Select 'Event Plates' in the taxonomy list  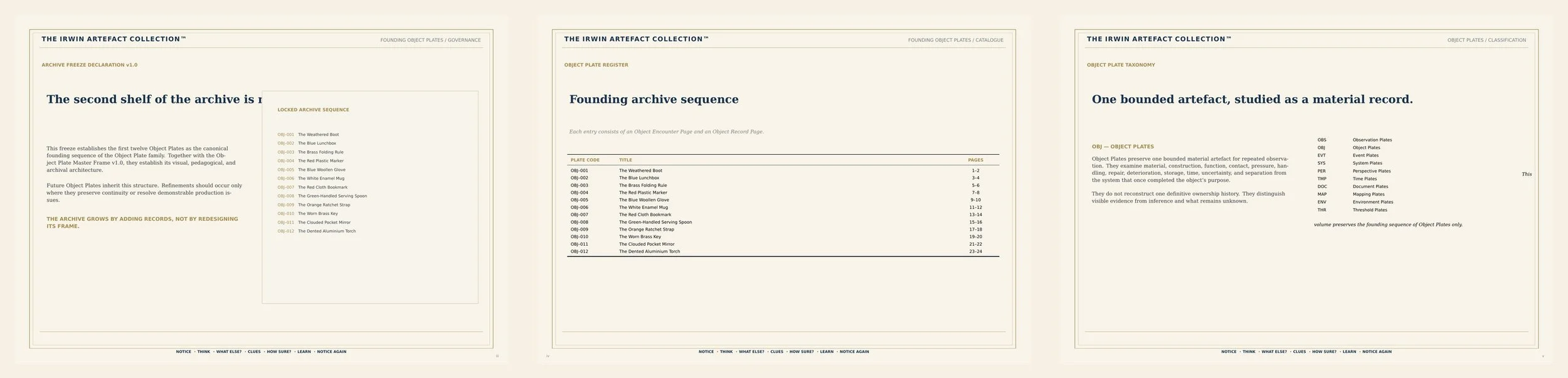pos(1365,155)
